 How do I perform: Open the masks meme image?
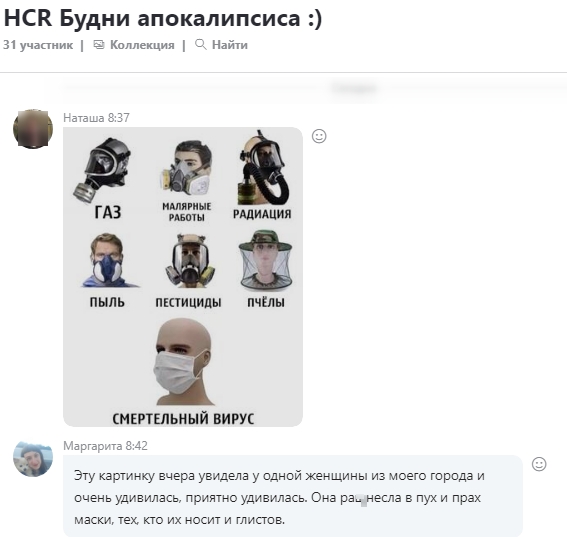click(183, 277)
